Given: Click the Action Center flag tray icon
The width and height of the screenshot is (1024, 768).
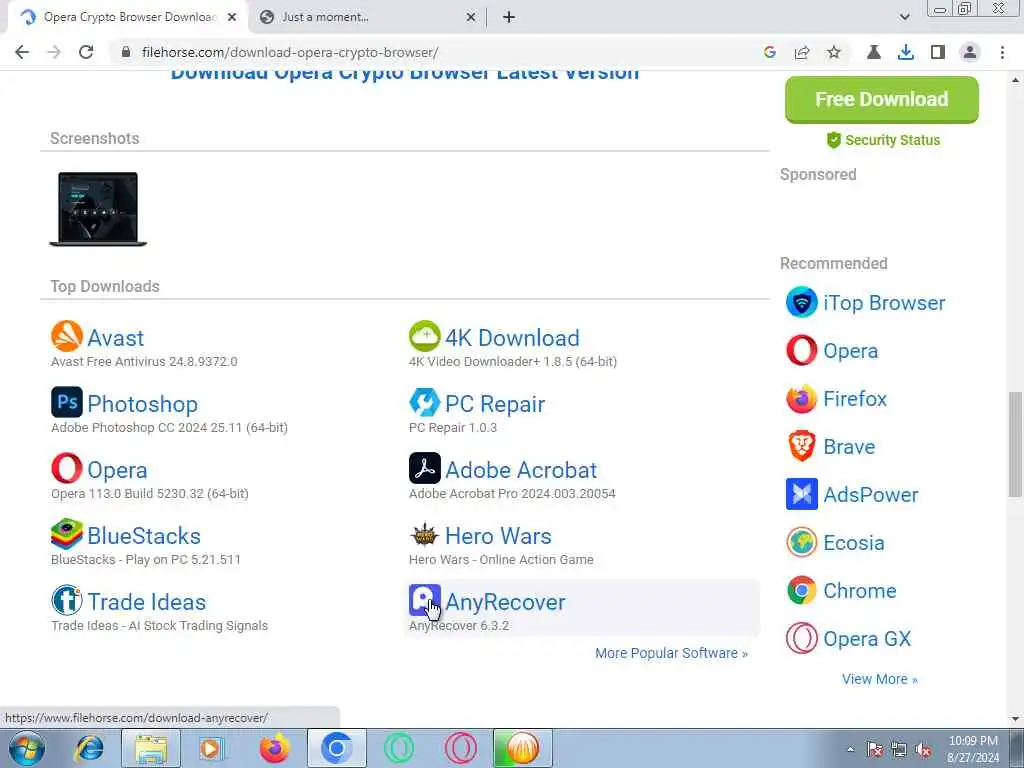Looking at the screenshot, I should [x=874, y=750].
